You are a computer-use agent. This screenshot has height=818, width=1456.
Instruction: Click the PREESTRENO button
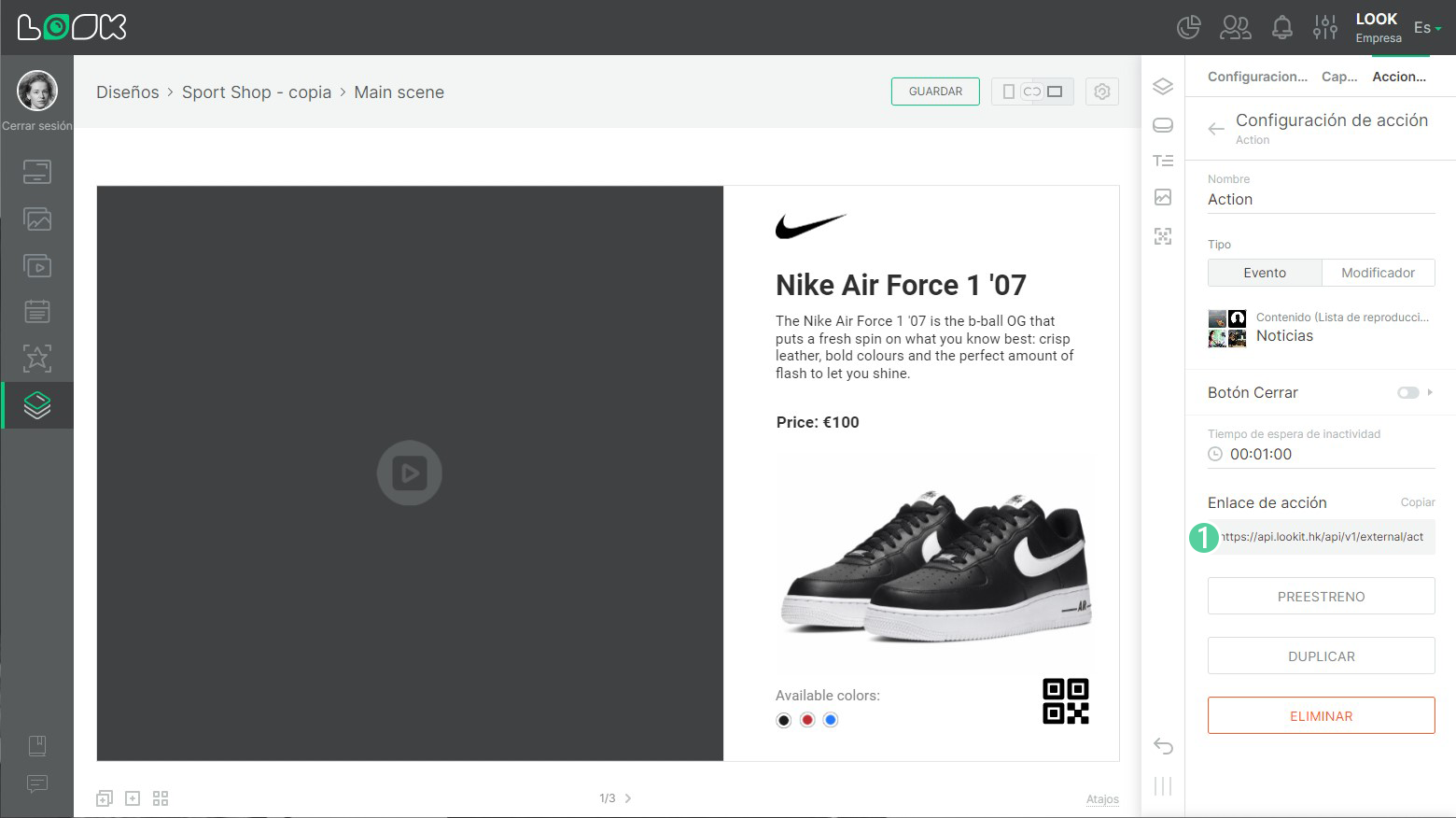(x=1321, y=596)
